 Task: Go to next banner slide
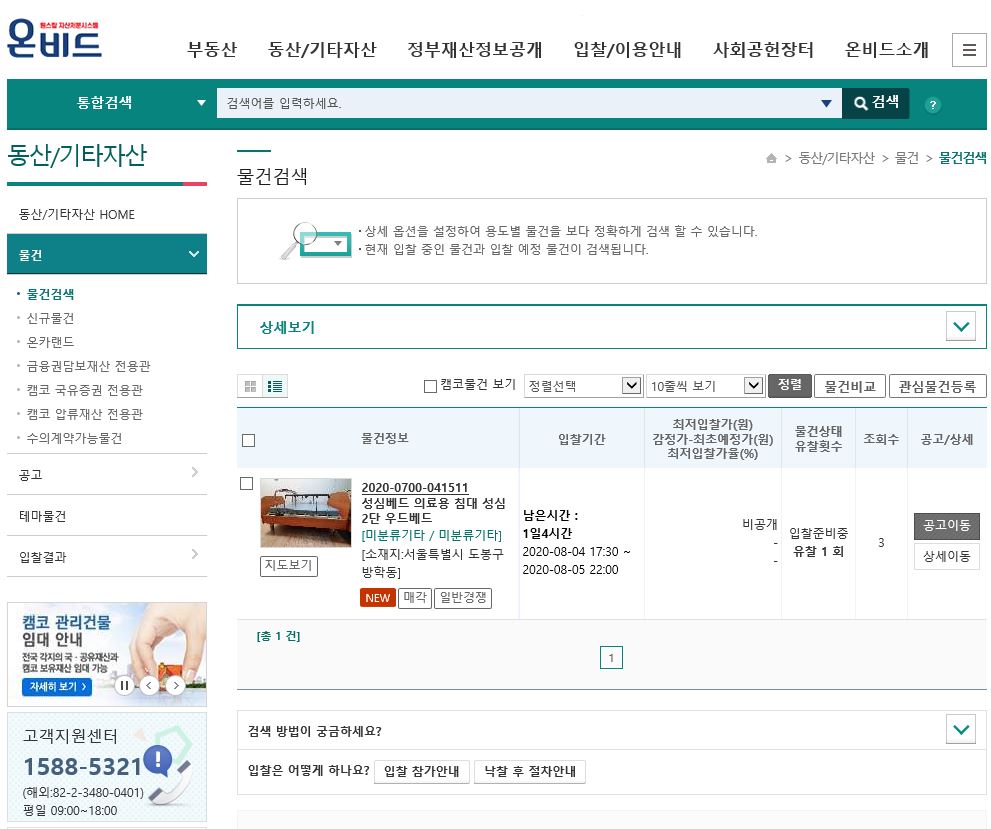(x=175, y=685)
